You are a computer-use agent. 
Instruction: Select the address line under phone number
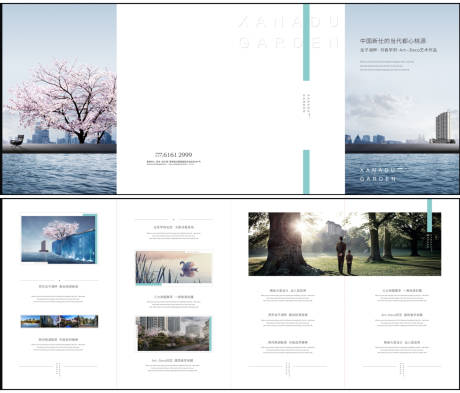point(173,163)
